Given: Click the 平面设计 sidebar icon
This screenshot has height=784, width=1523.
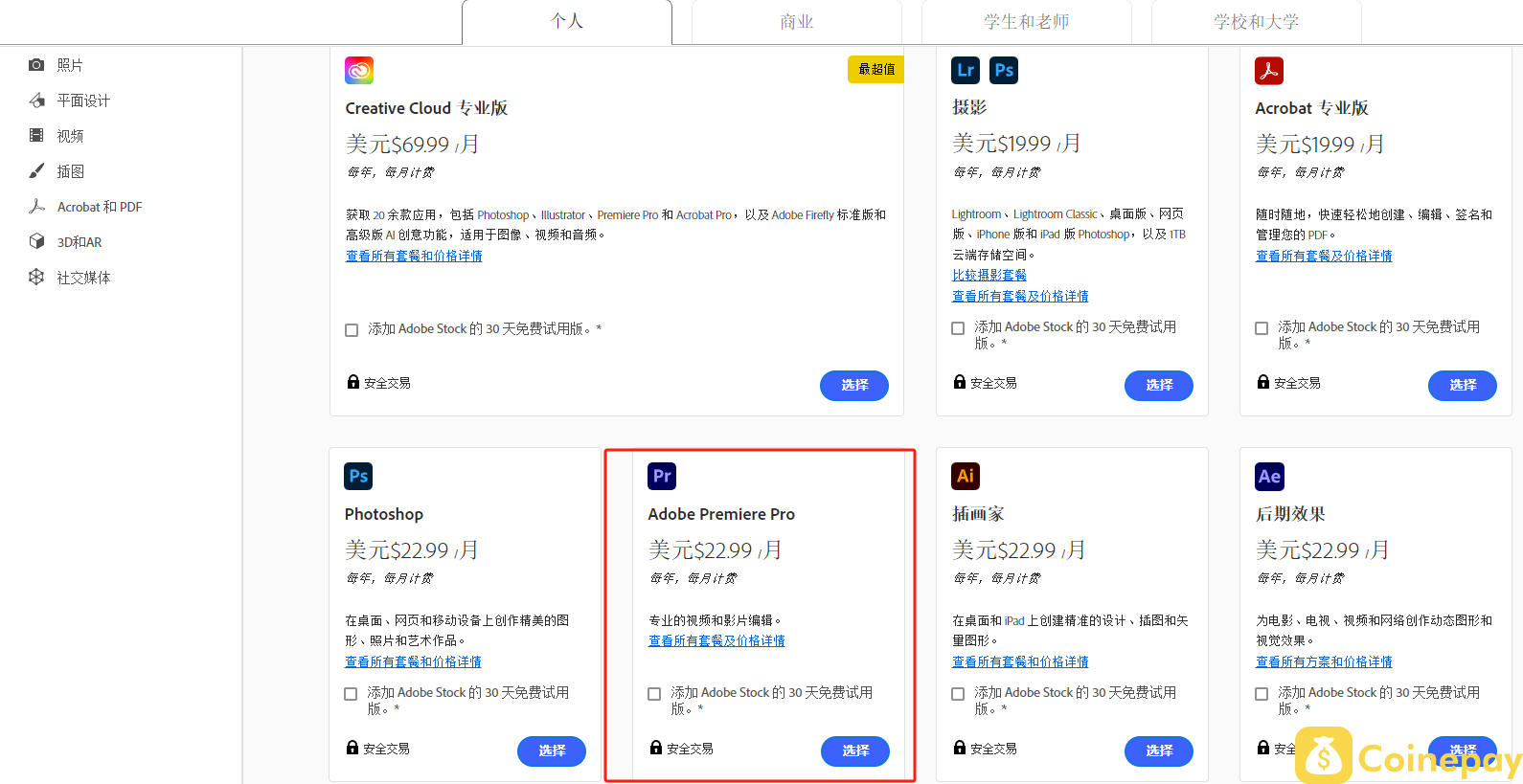Looking at the screenshot, I should point(36,101).
